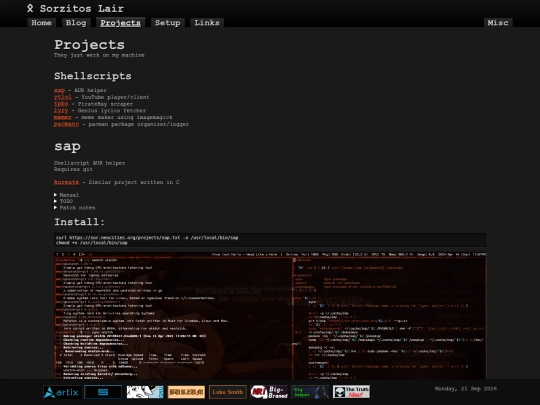Viewport: 540px width, 405px height.
Task: Open the blue S-logo badge
Action: click(x=103, y=392)
